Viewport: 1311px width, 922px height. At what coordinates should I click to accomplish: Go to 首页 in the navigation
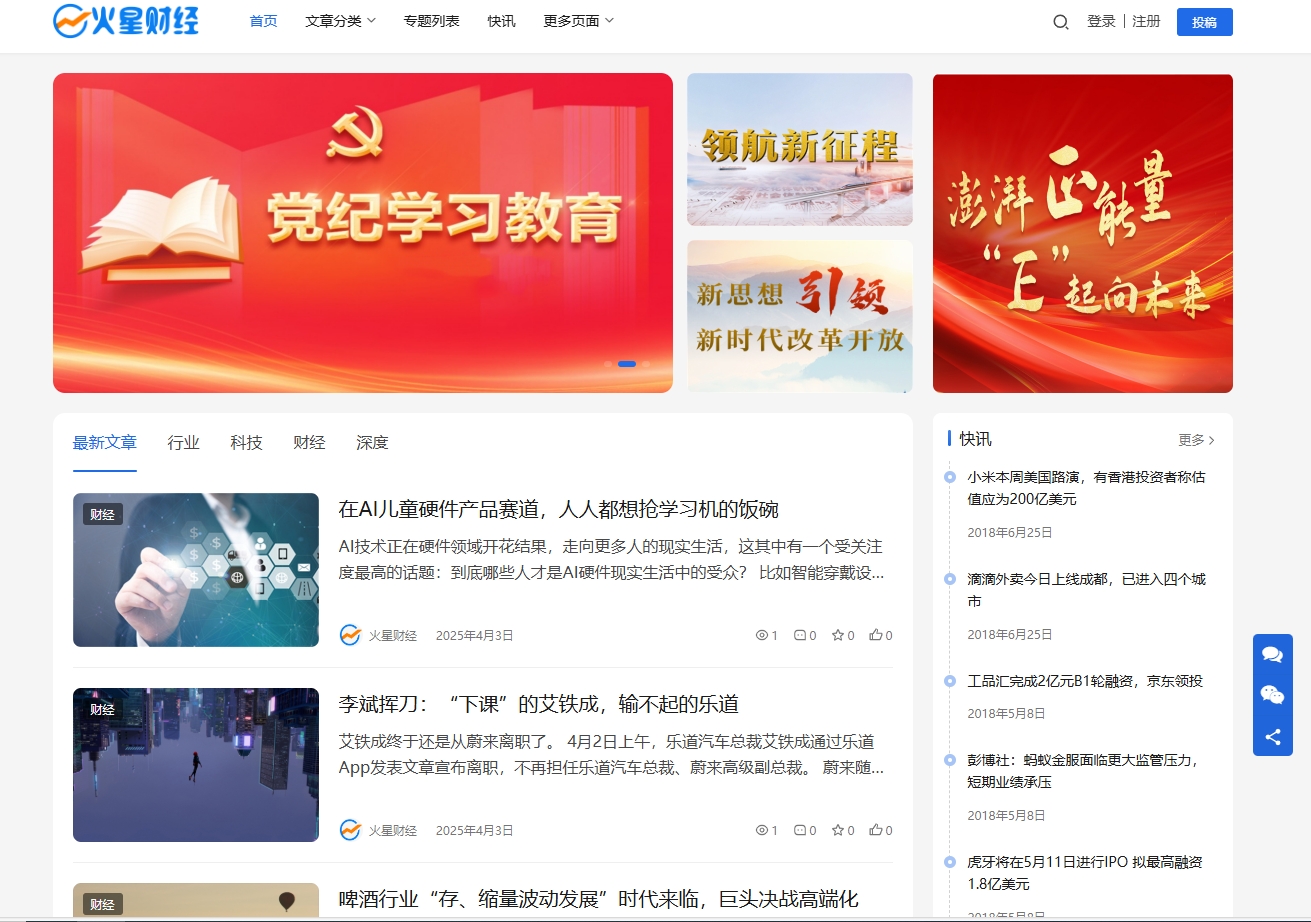tap(264, 21)
